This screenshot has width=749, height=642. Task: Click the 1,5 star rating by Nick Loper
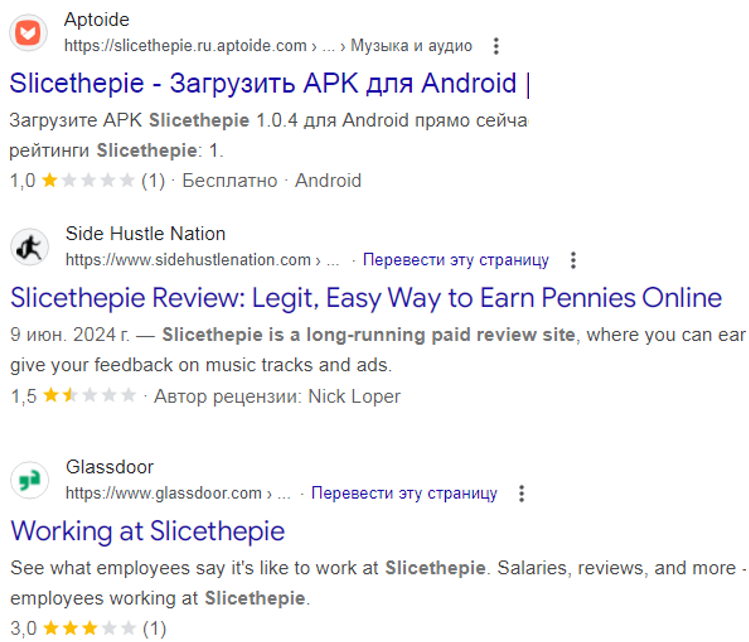(88, 396)
